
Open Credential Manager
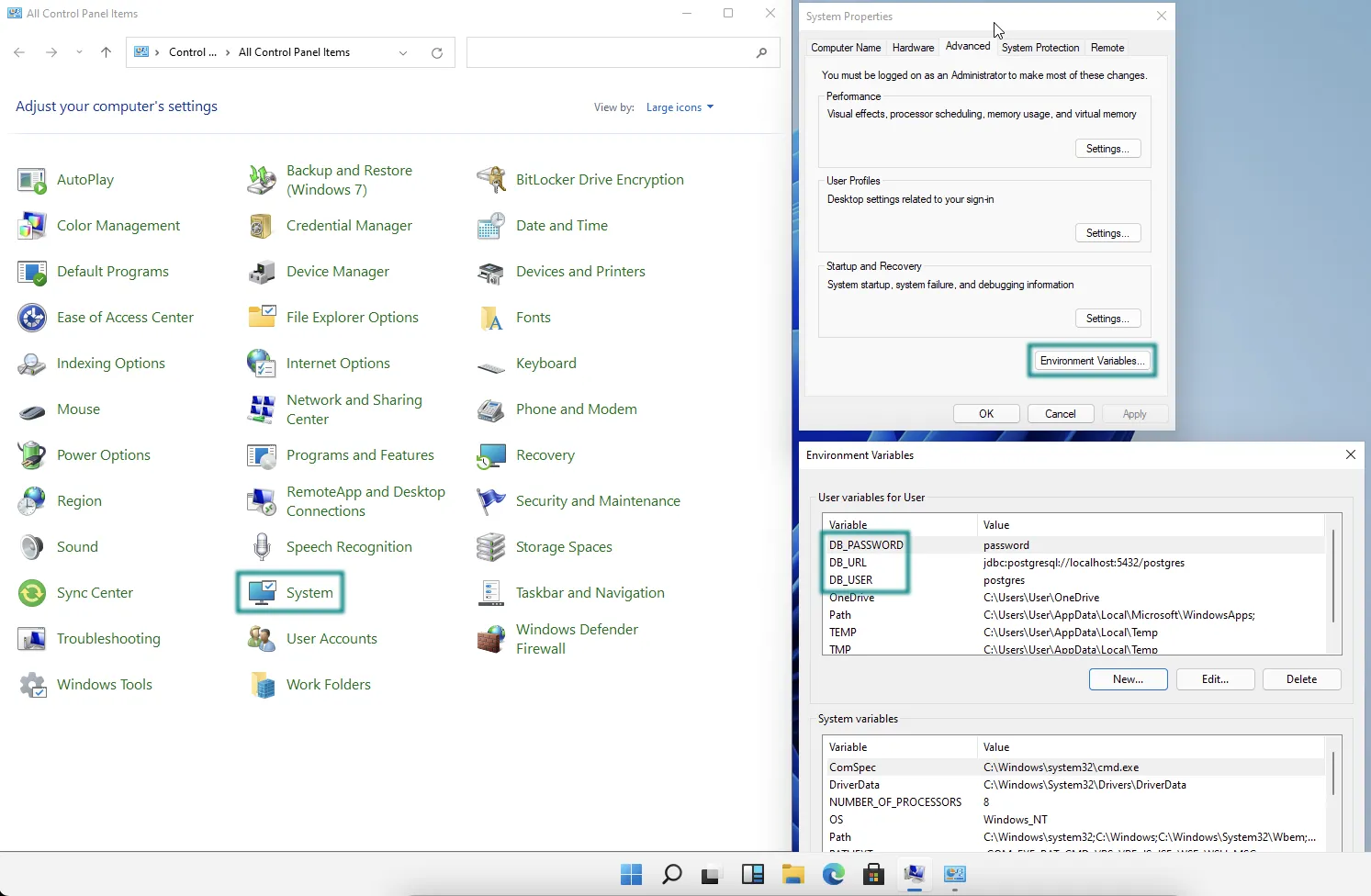pos(350,225)
